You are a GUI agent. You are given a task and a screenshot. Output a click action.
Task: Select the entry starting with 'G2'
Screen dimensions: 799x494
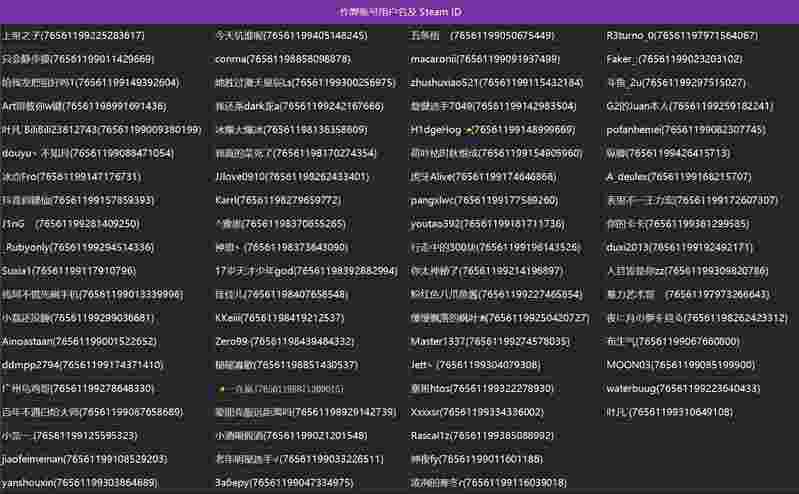click(689, 107)
